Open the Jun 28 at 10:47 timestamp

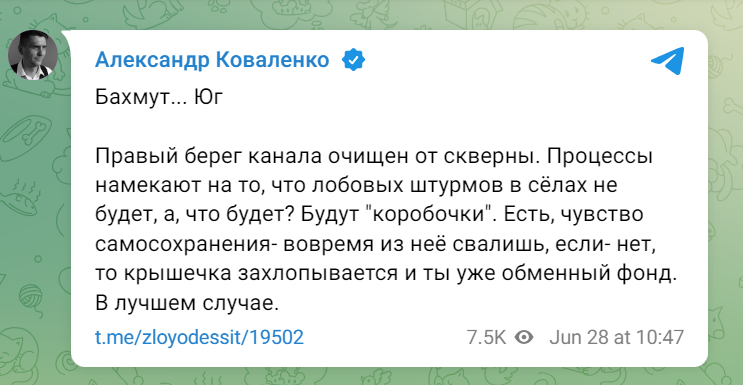[x=616, y=338]
